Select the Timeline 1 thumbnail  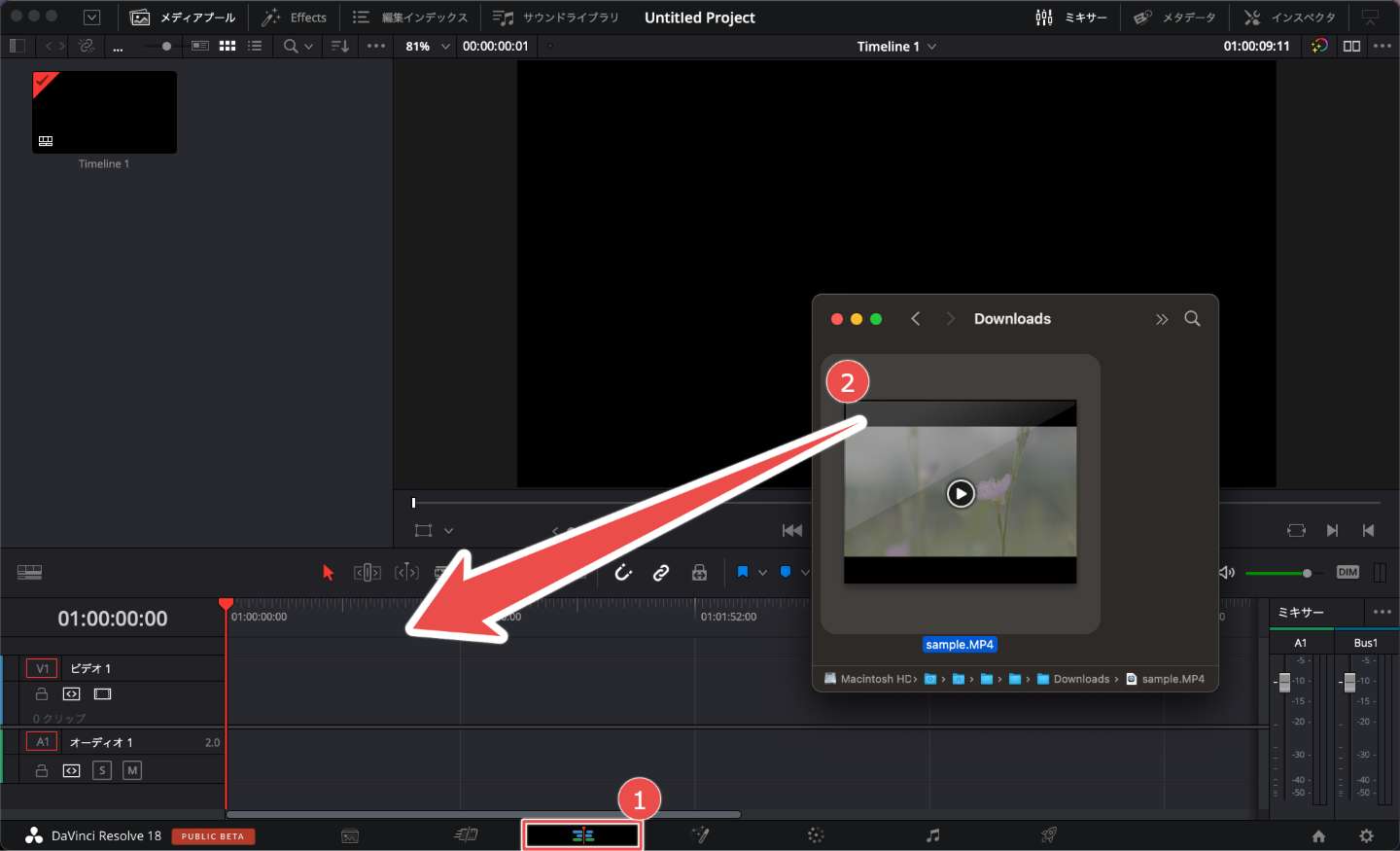104,112
